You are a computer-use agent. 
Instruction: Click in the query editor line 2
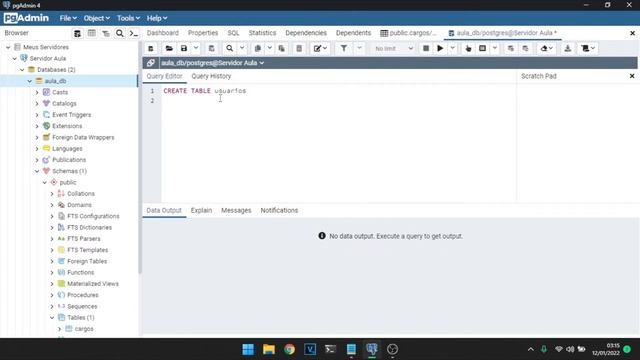click(339, 100)
